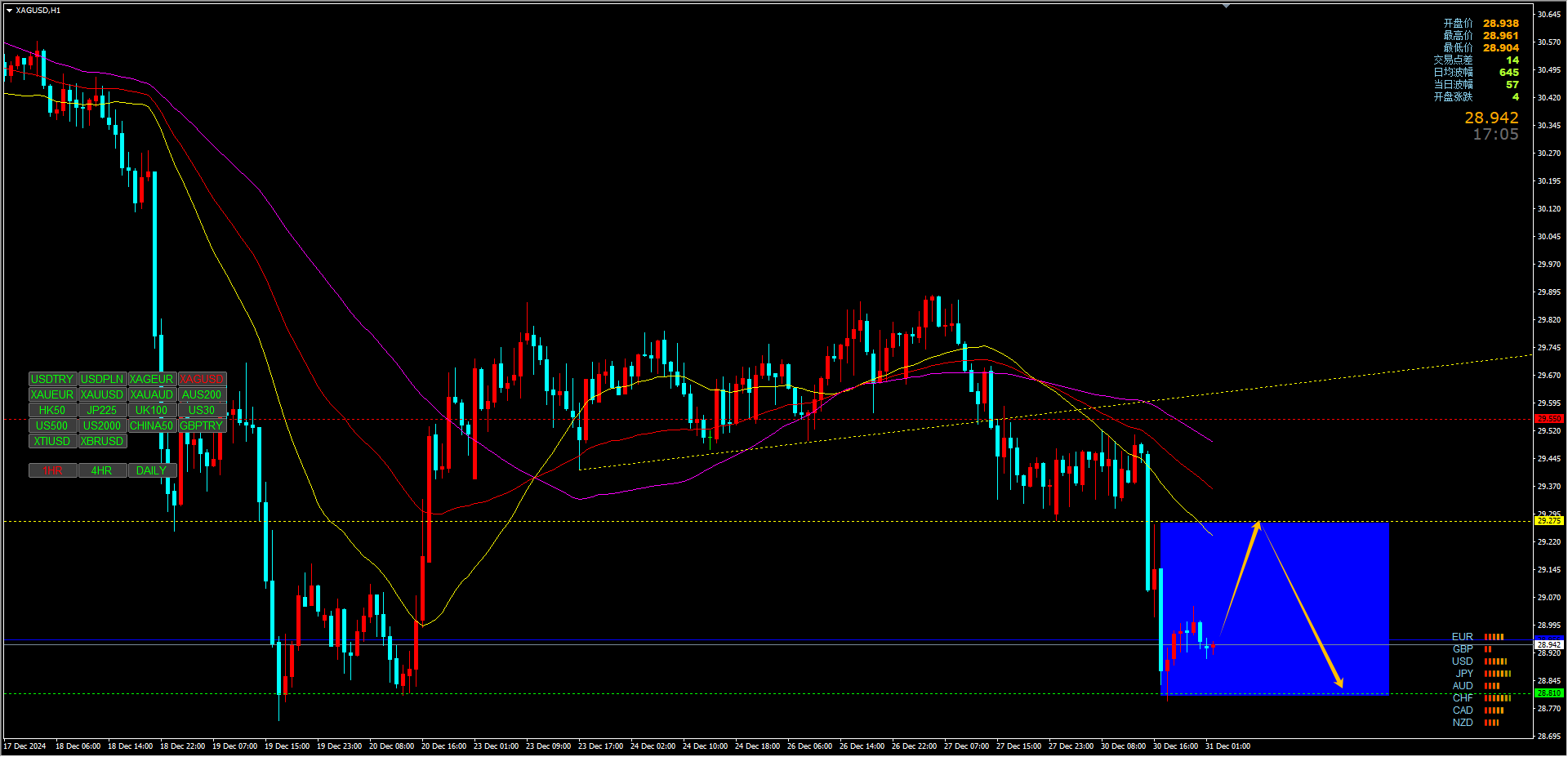1568x757 pixels.
Task: Switch chart to USDPLN symbol button
Action: [102, 380]
